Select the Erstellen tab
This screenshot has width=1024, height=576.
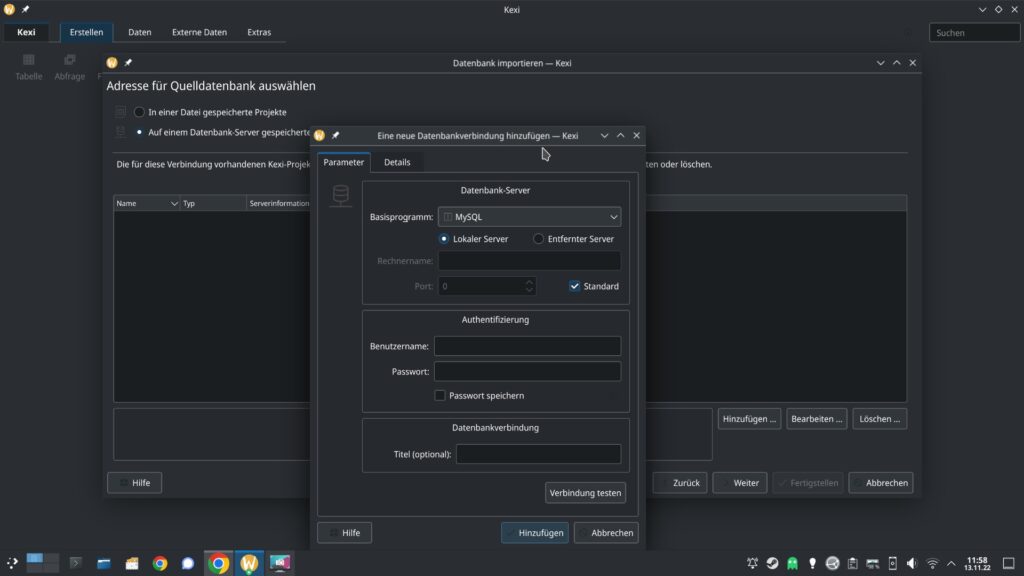coord(86,32)
